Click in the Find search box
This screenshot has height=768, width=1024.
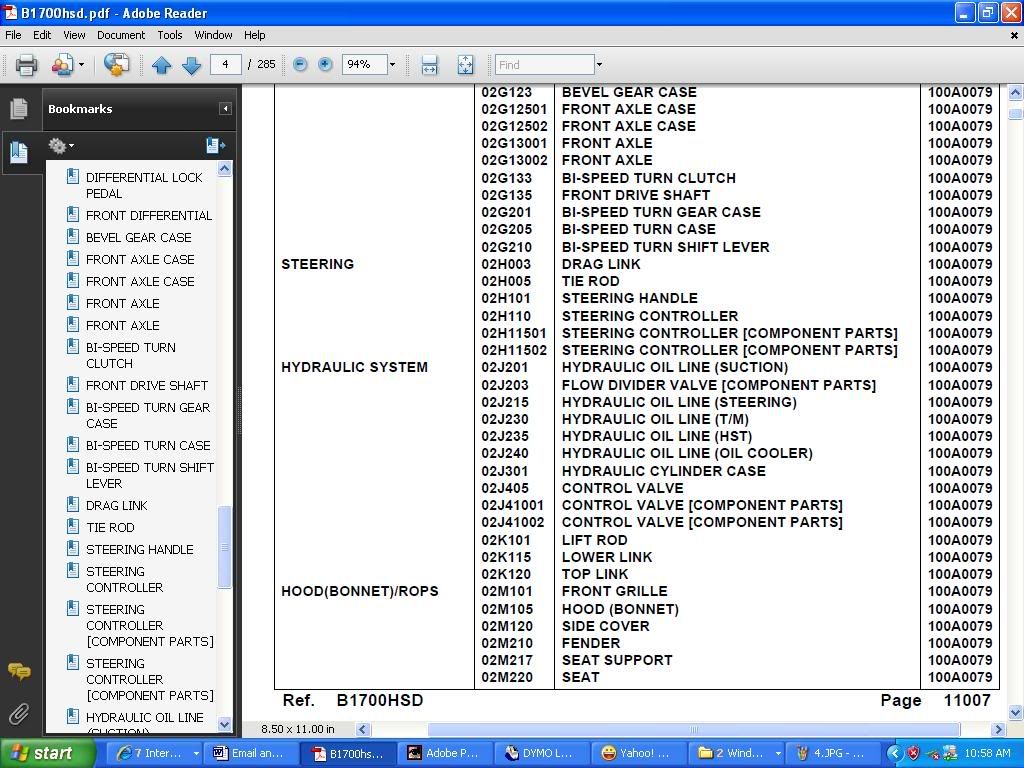coord(545,64)
